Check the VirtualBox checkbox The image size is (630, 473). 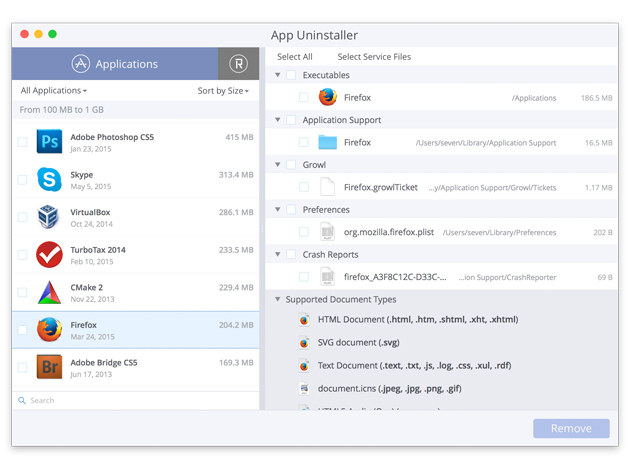[22, 217]
